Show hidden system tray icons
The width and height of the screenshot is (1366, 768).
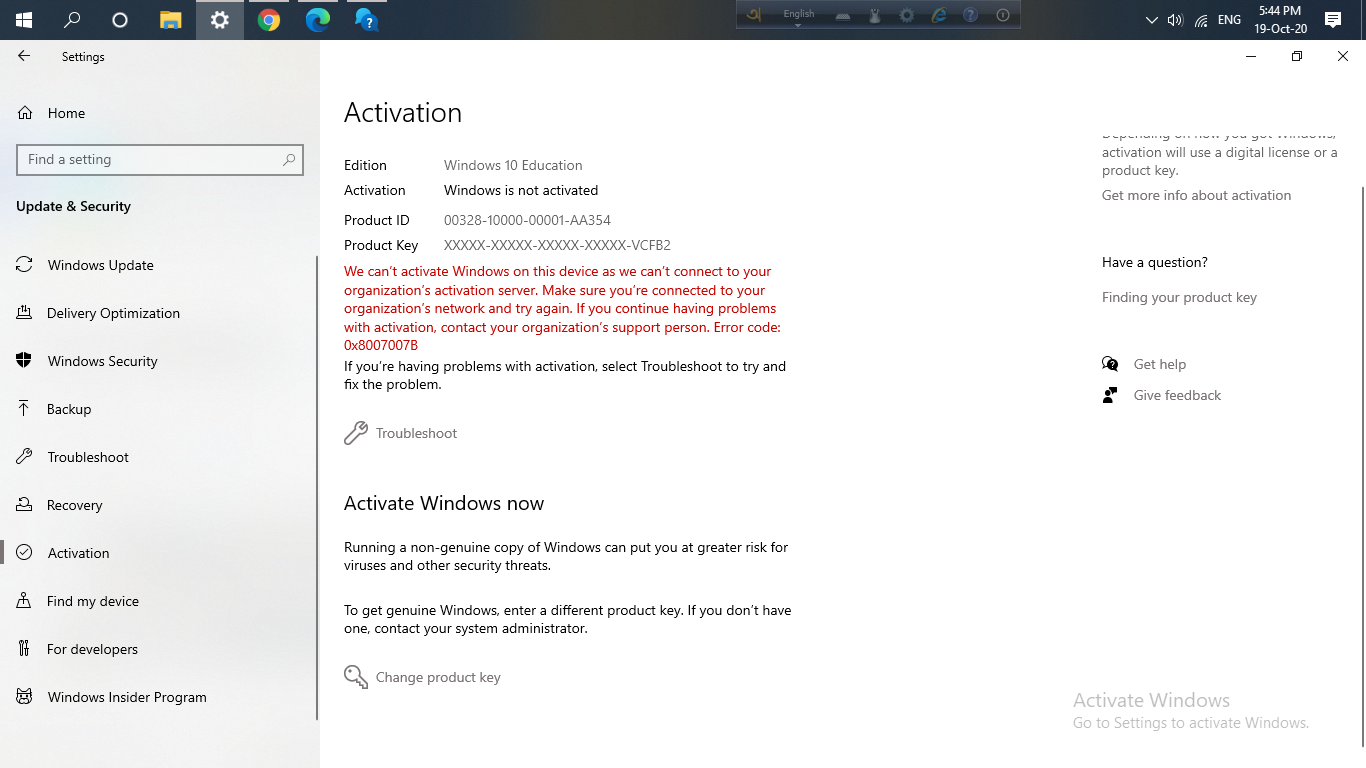coord(1151,20)
